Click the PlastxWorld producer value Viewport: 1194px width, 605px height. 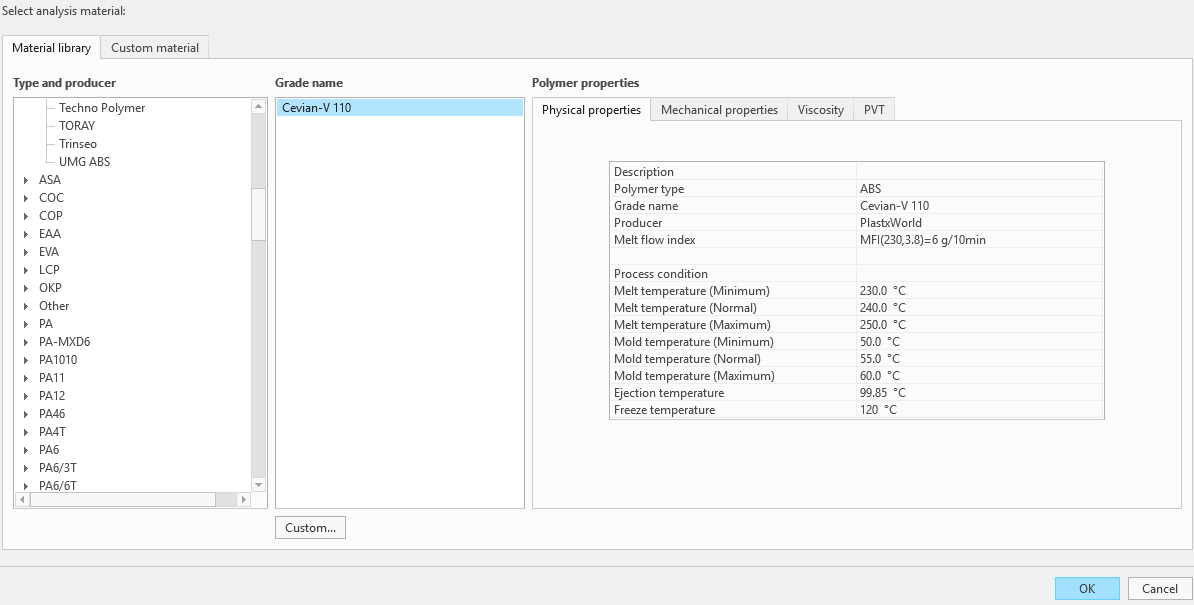click(979, 223)
